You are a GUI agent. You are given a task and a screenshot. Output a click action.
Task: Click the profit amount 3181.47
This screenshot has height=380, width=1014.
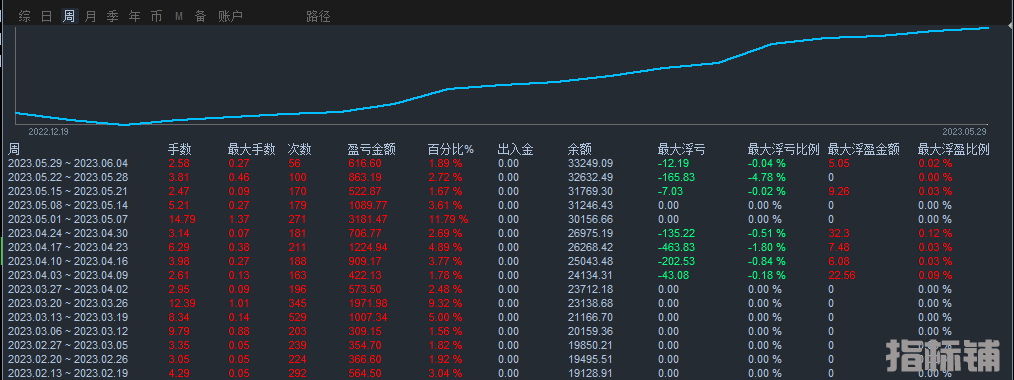coord(367,219)
